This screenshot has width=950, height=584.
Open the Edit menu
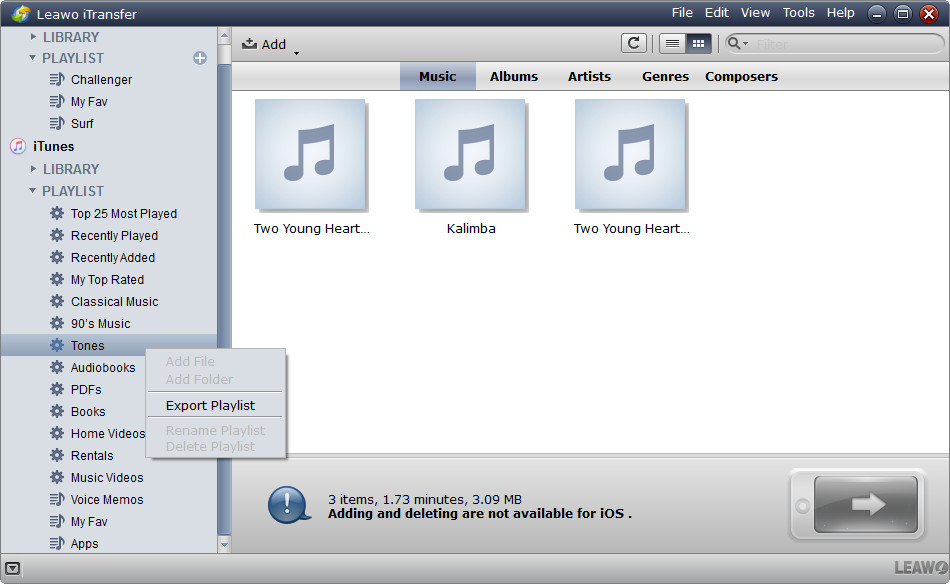tap(717, 13)
